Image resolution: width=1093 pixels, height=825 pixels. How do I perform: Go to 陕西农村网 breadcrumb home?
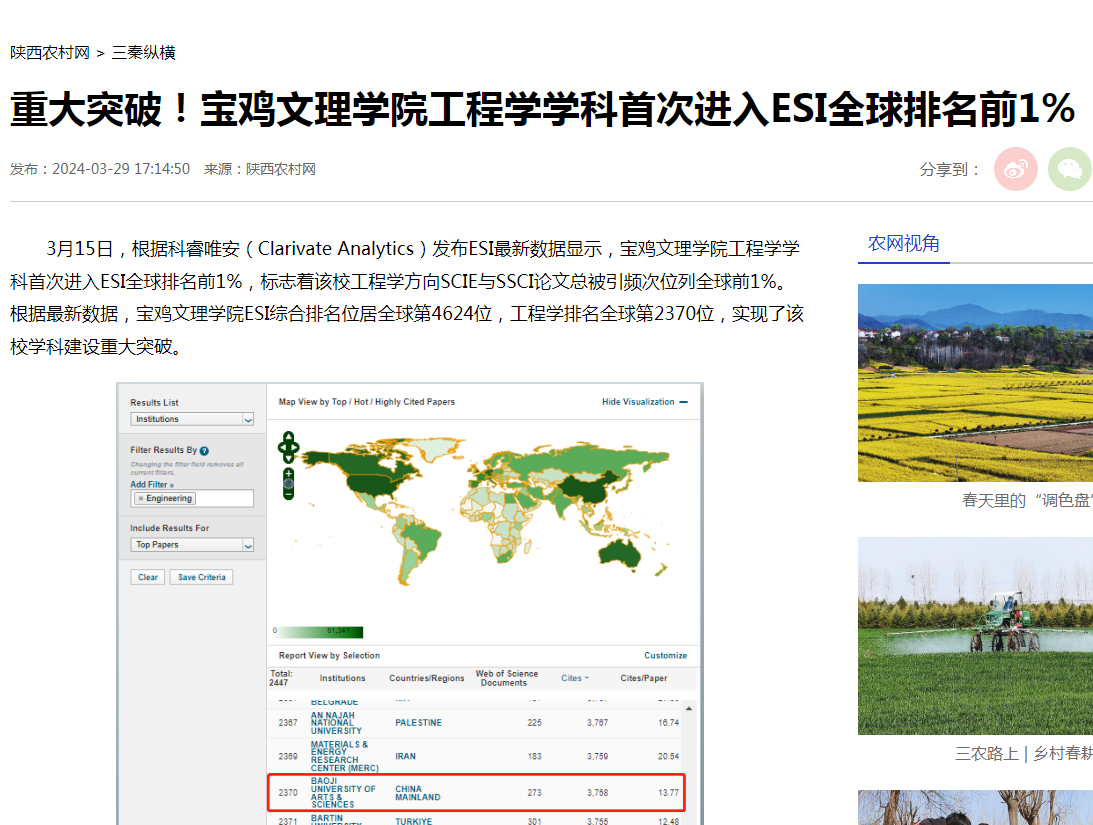click(x=50, y=53)
